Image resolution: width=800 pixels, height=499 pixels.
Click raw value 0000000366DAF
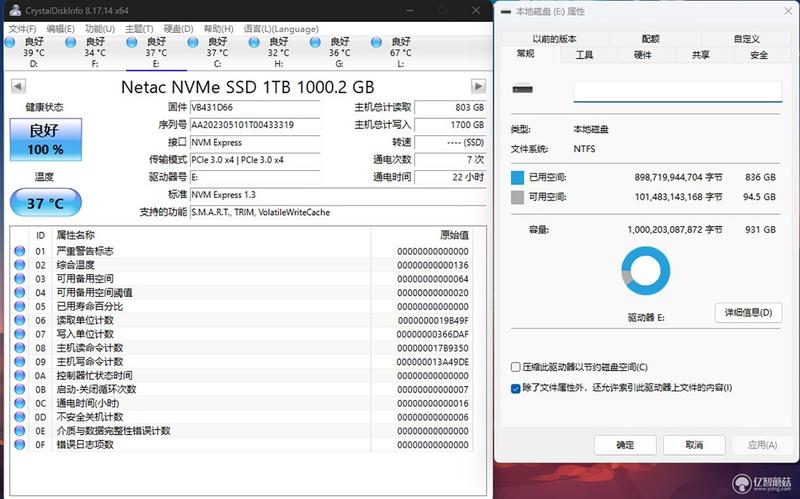[432, 334]
